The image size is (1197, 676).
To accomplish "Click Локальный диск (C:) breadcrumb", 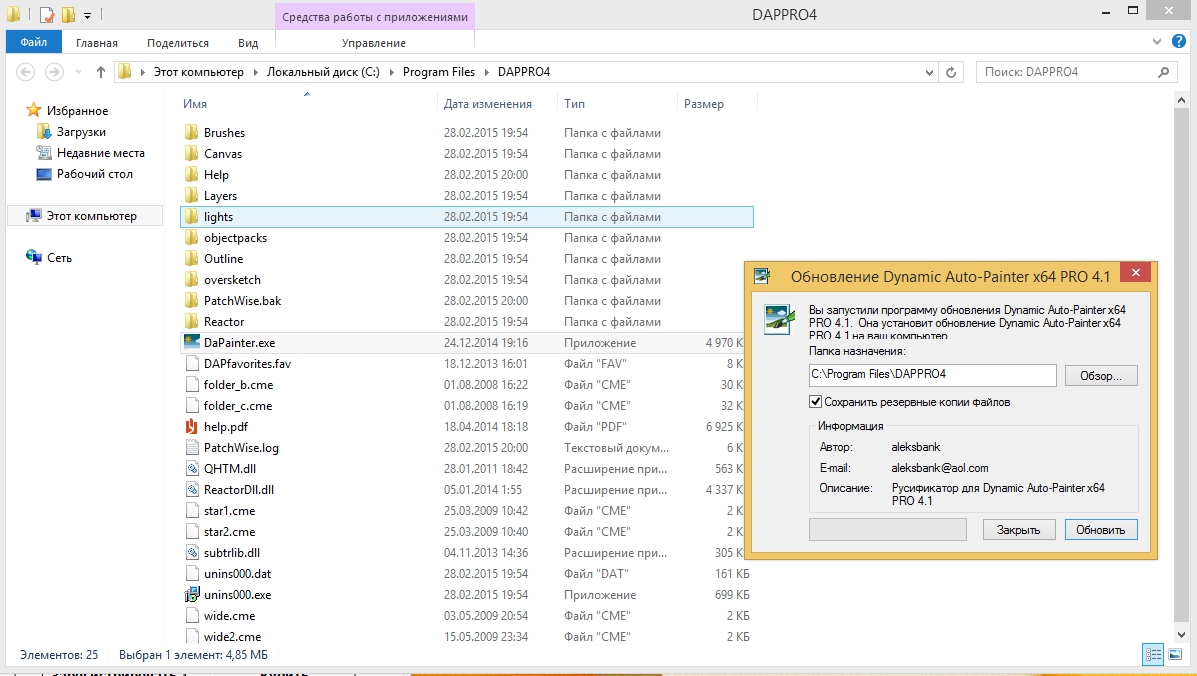I will tap(323, 72).
